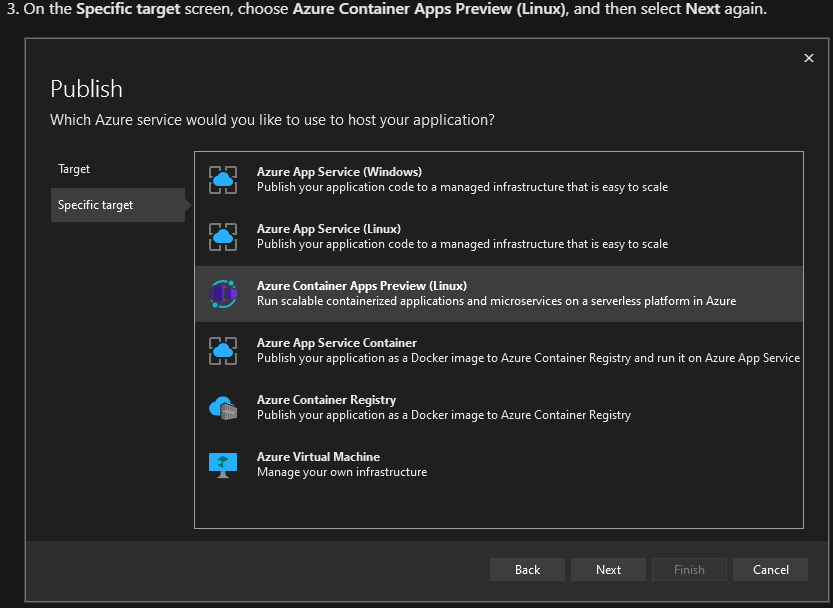The width and height of the screenshot is (833, 608).
Task: Select Azure Container Registry title
Action: click(x=326, y=400)
